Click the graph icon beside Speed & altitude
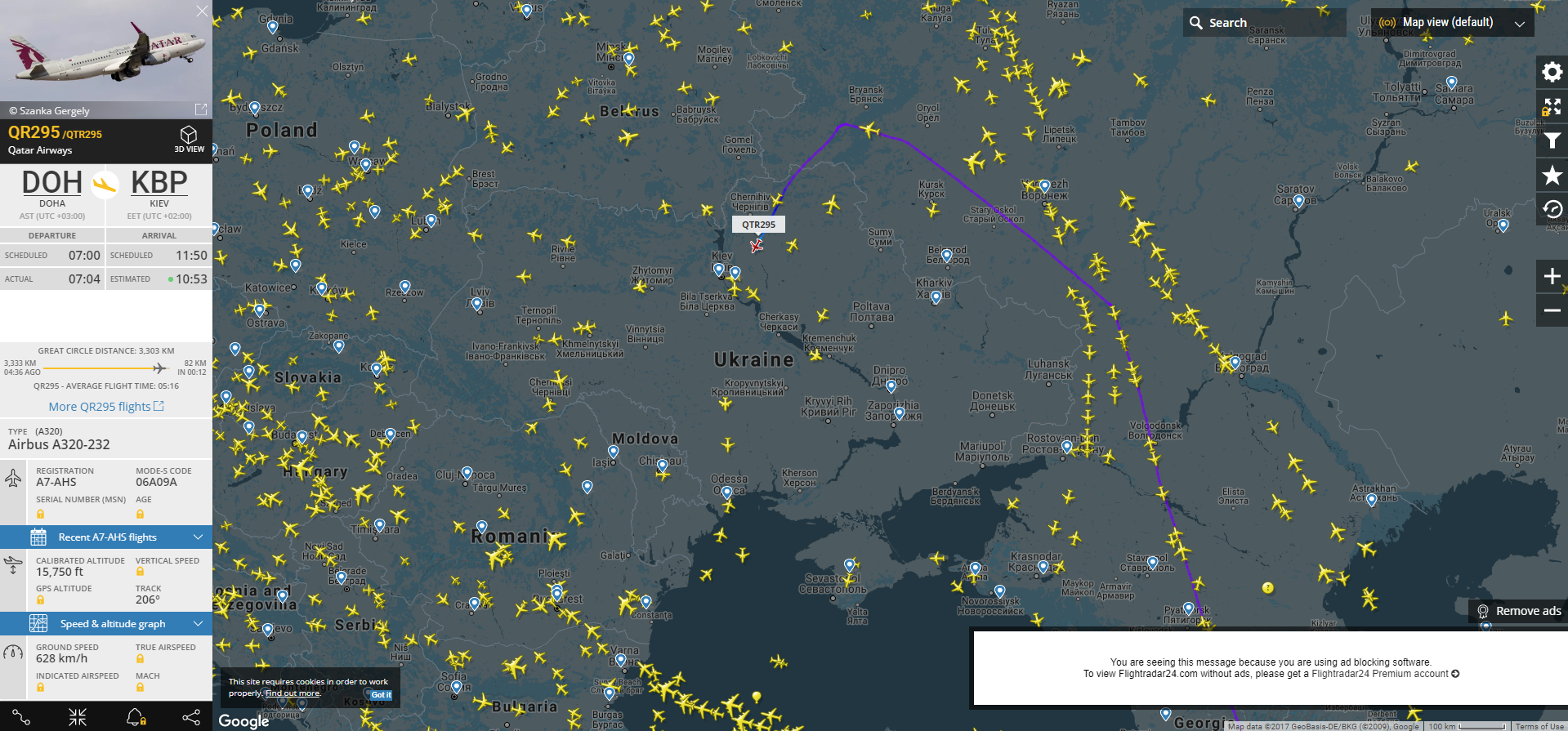The image size is (1568, 731). point(38,623)
